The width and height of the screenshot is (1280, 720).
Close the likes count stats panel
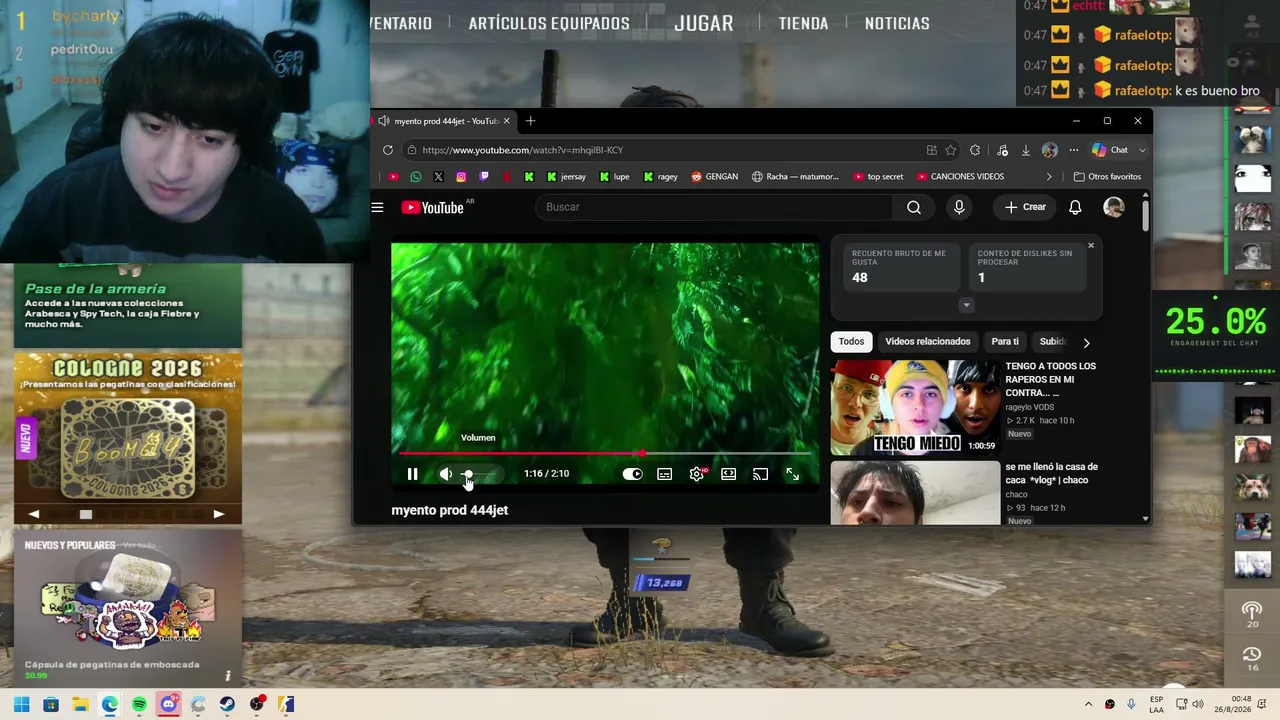click(x=1091, y=245)
